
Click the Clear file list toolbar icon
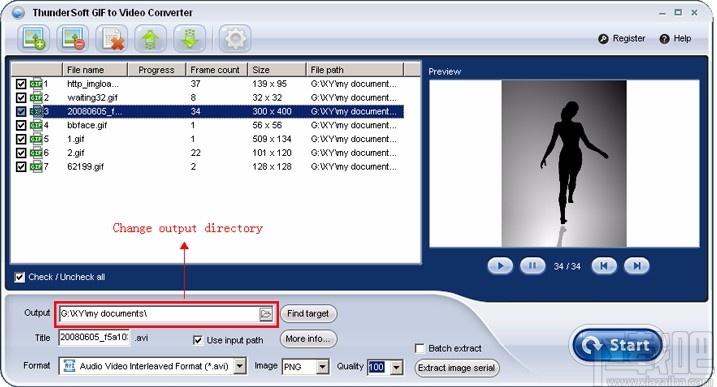(x=112, y=38)
